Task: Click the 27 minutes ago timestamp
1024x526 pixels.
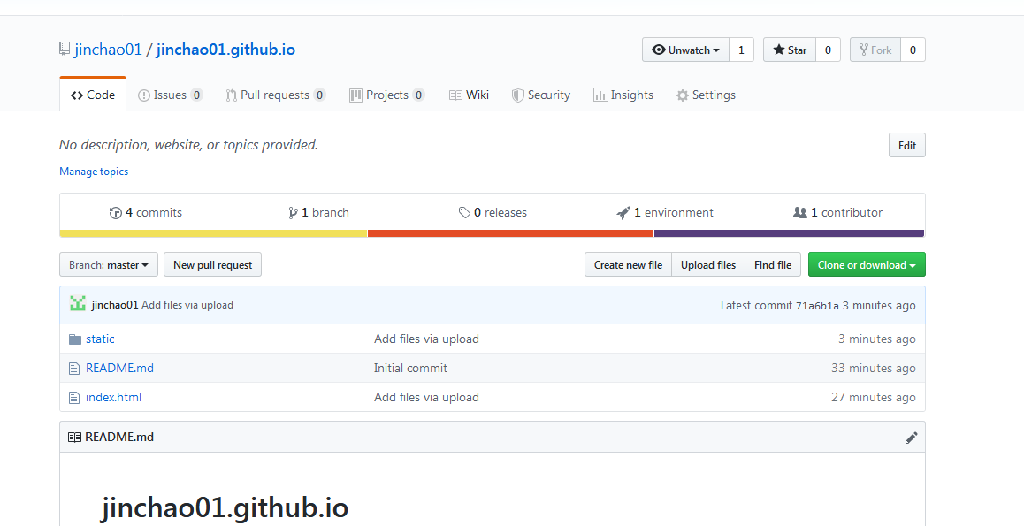Action: tap(873, 397)
